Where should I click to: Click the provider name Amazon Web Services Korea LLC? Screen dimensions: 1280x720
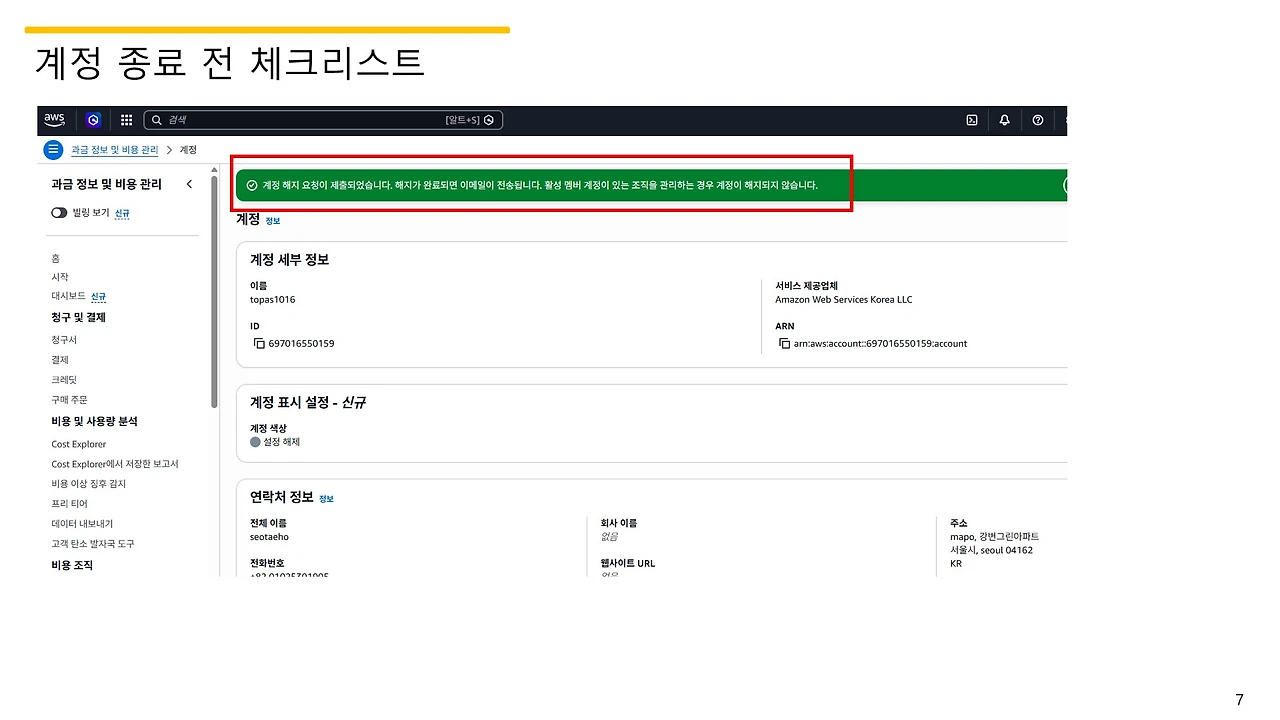(844, 299)
